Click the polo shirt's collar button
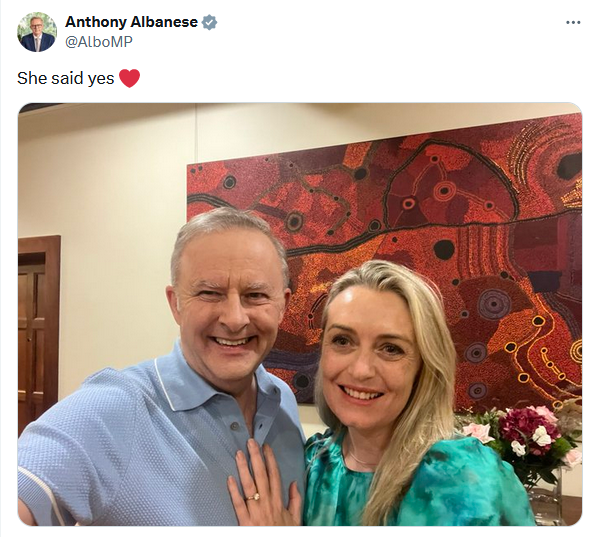The height and width of the screenshot is (537, 599). (x=235, y=425)
